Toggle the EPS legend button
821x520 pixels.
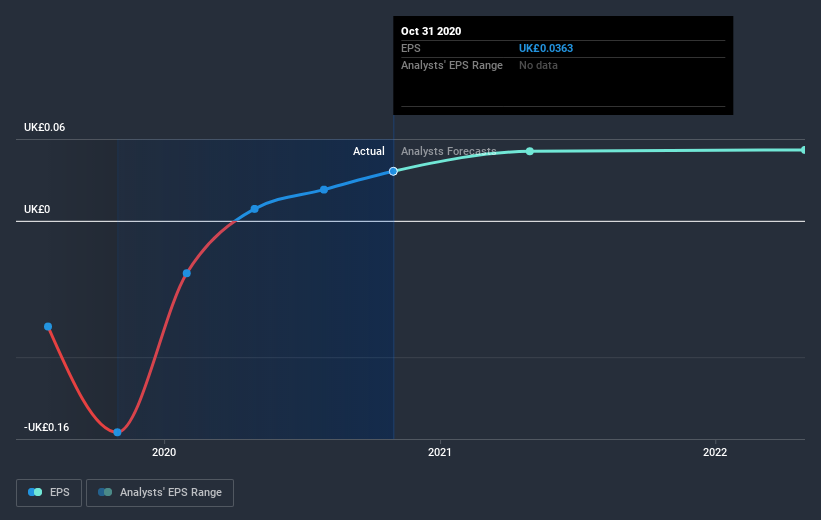tap(49, 492)
